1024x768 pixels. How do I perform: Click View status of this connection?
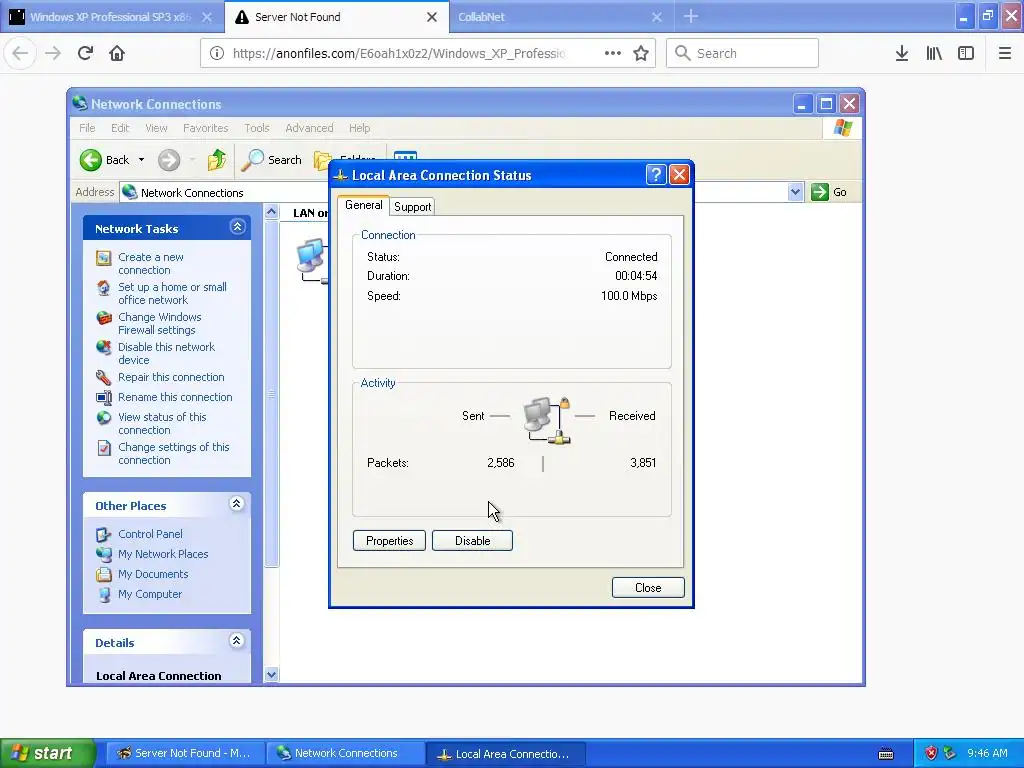(162, 423)
